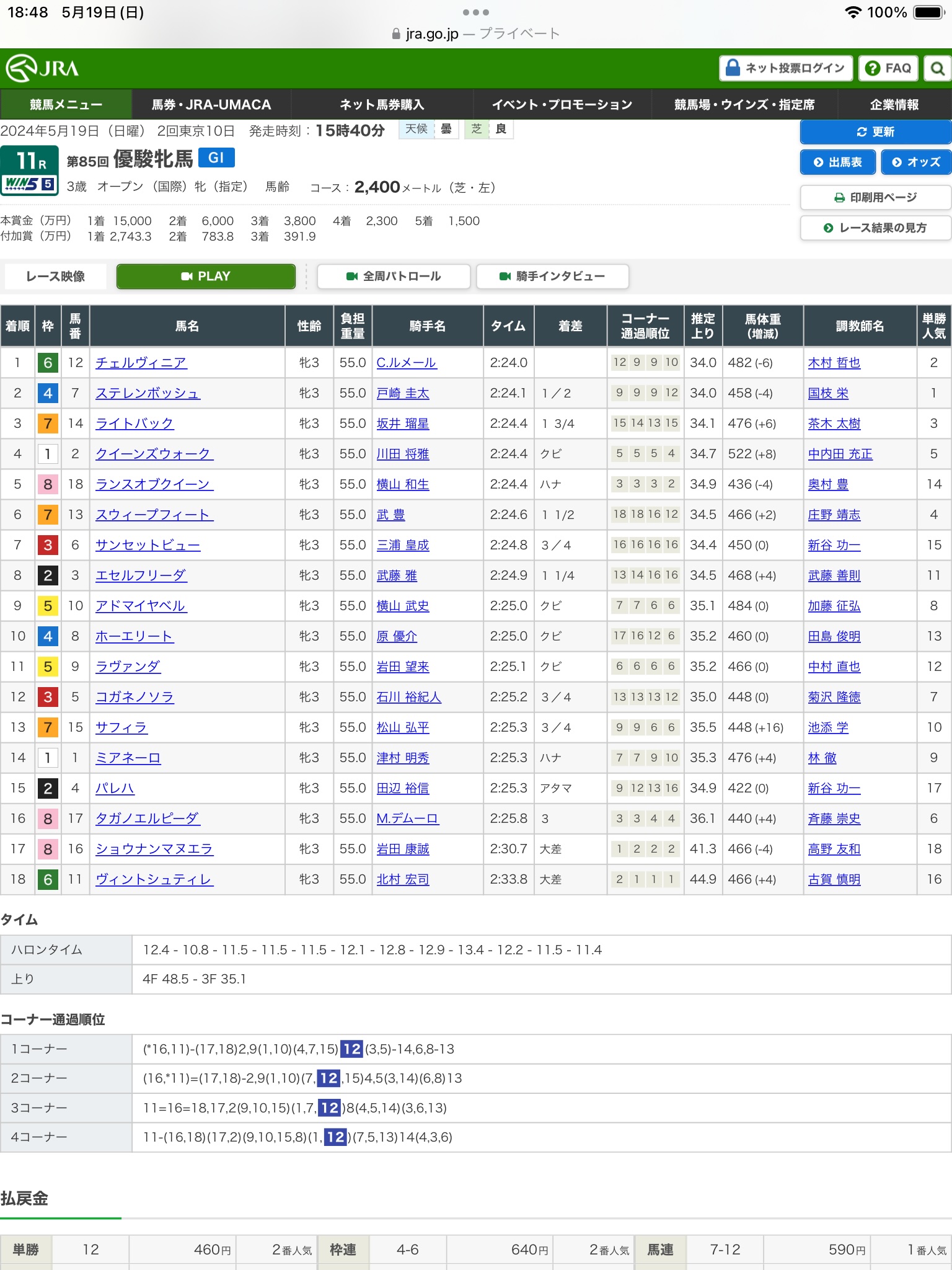
Task: Open 企業情報 menu
Action: 894,104
